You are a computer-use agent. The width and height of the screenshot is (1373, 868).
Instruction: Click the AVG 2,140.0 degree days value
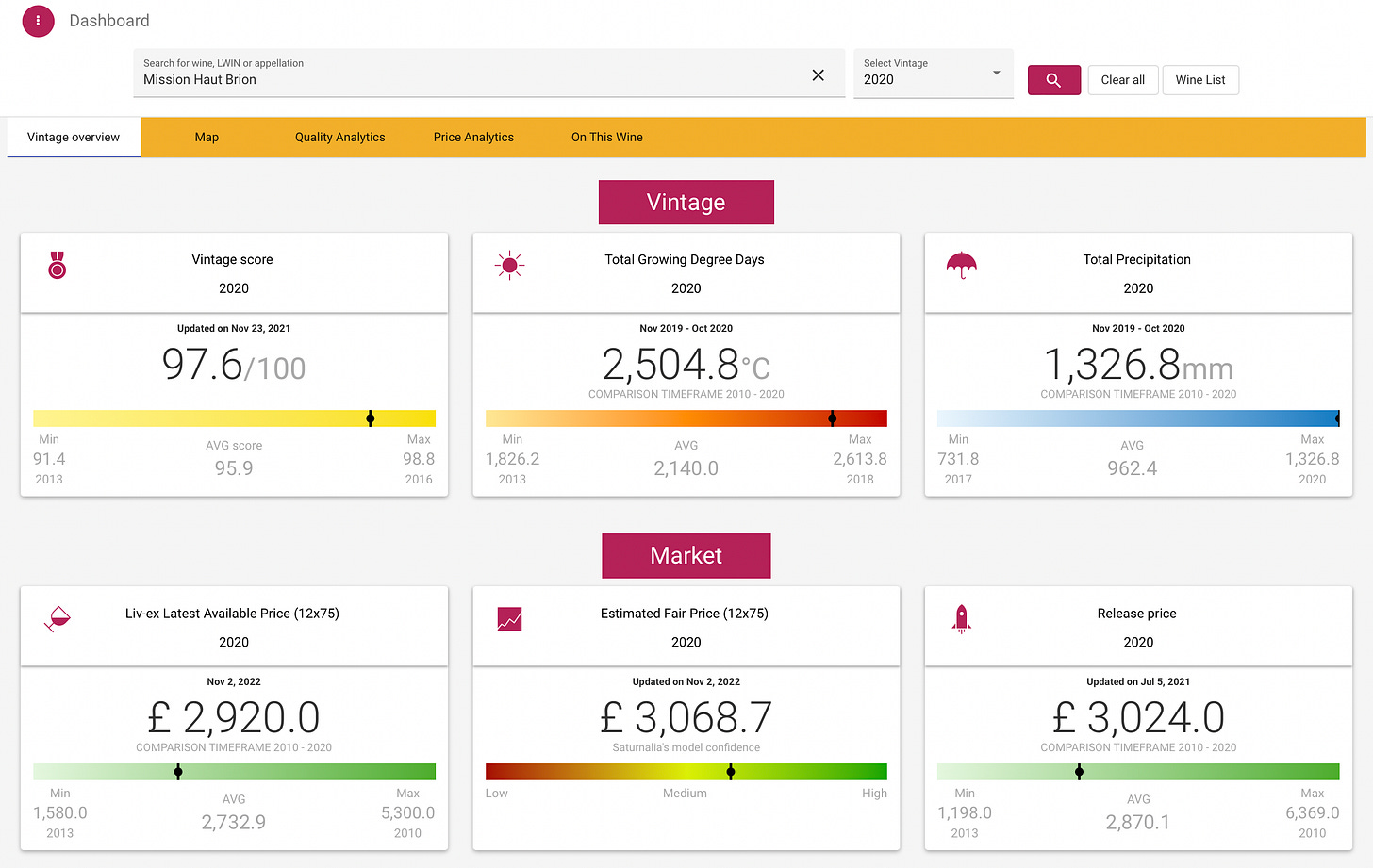pyautogui.click(x=686, y=468)
